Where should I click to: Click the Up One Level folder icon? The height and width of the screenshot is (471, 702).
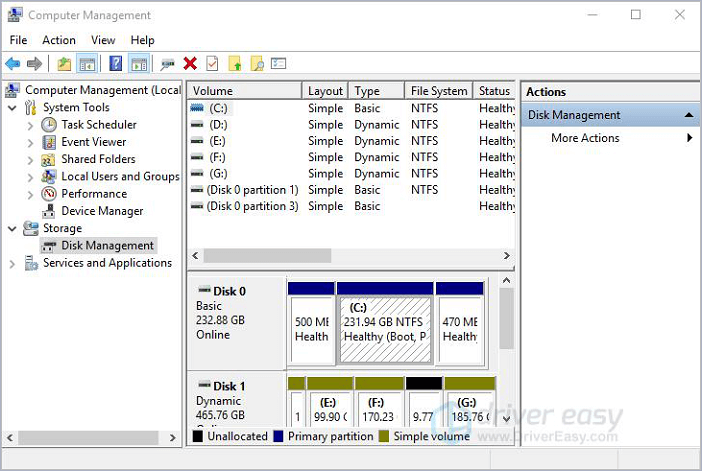point(64,64)
